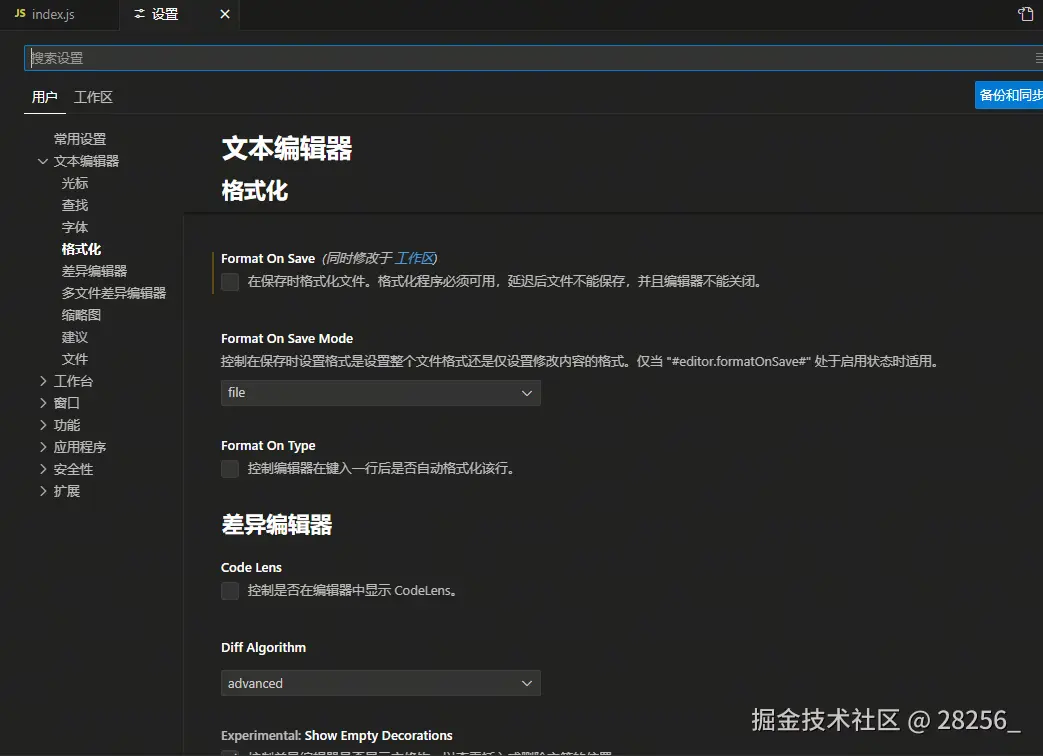1043x756 pixels.
Task: Expand the 窗口 tree chevron
Action: [x=43, y=403]
